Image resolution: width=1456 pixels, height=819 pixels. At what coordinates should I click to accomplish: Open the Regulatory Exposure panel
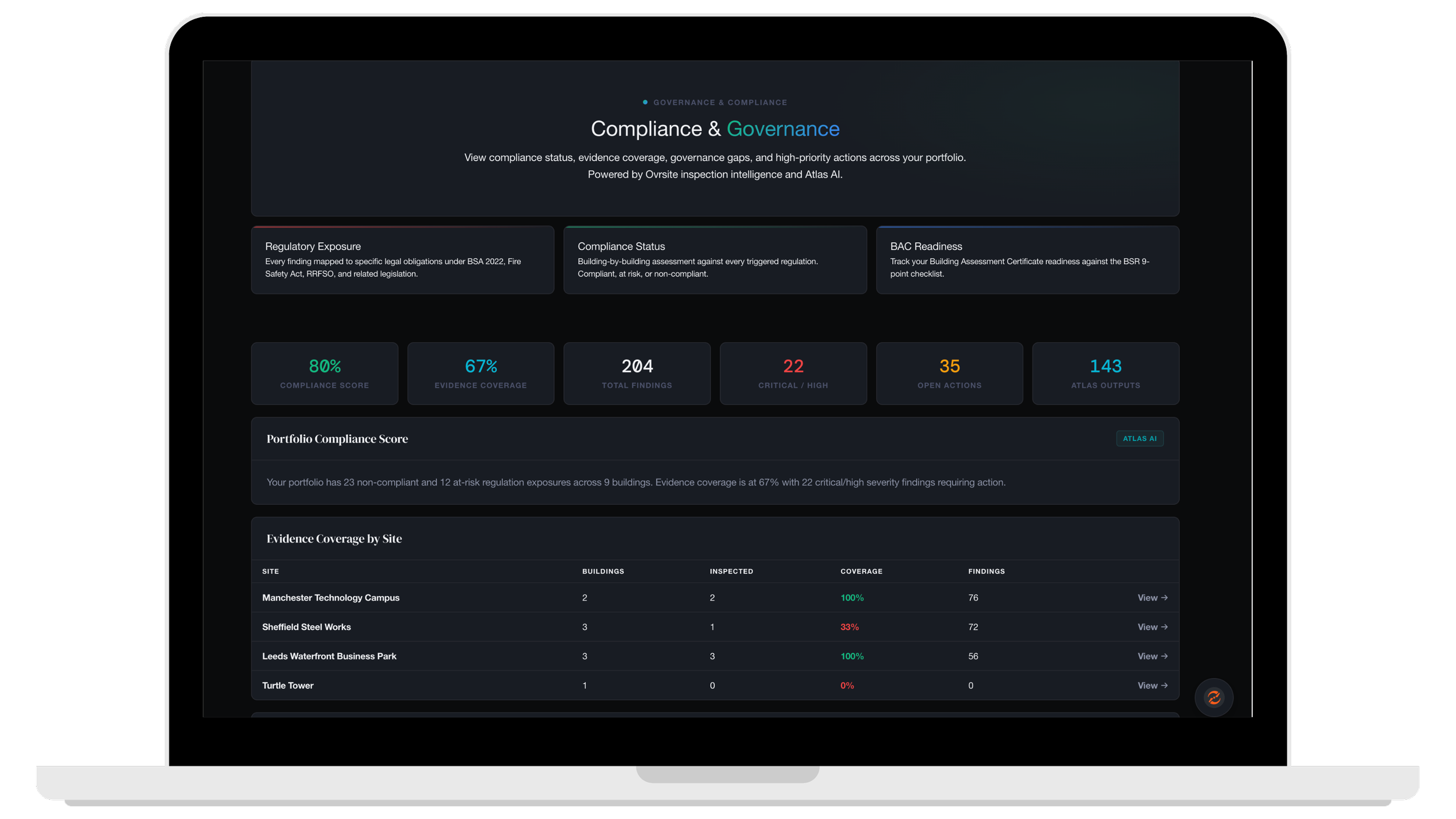coord(402,260)
